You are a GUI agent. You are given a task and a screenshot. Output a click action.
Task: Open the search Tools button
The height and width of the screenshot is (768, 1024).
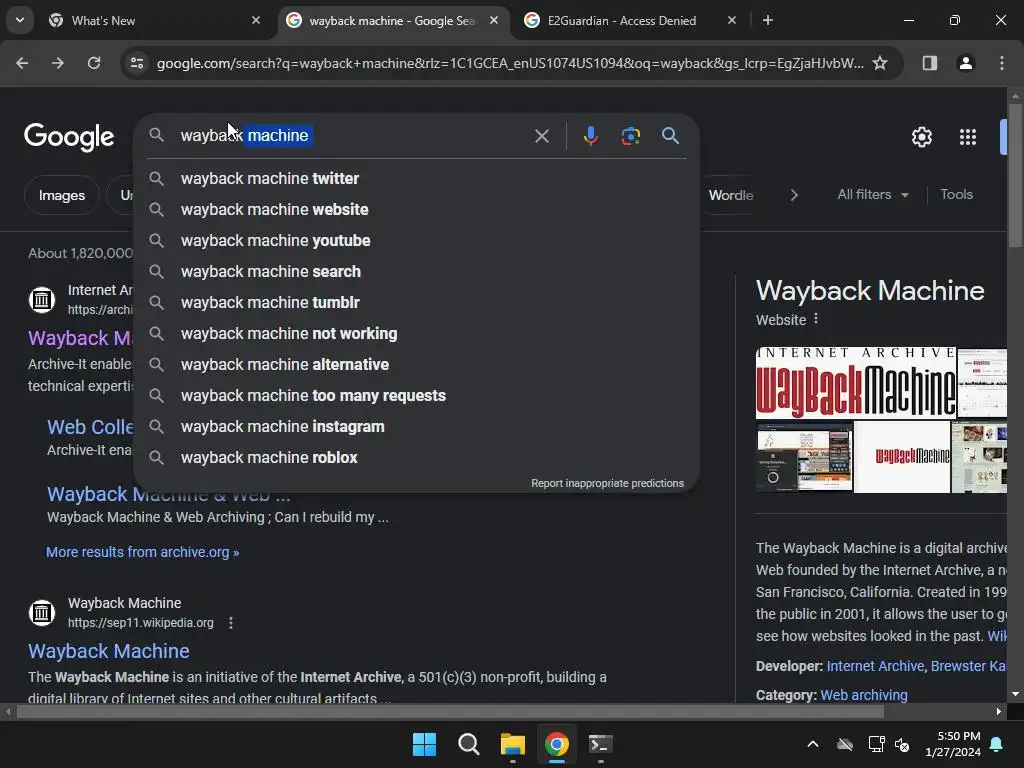point(956,195)
